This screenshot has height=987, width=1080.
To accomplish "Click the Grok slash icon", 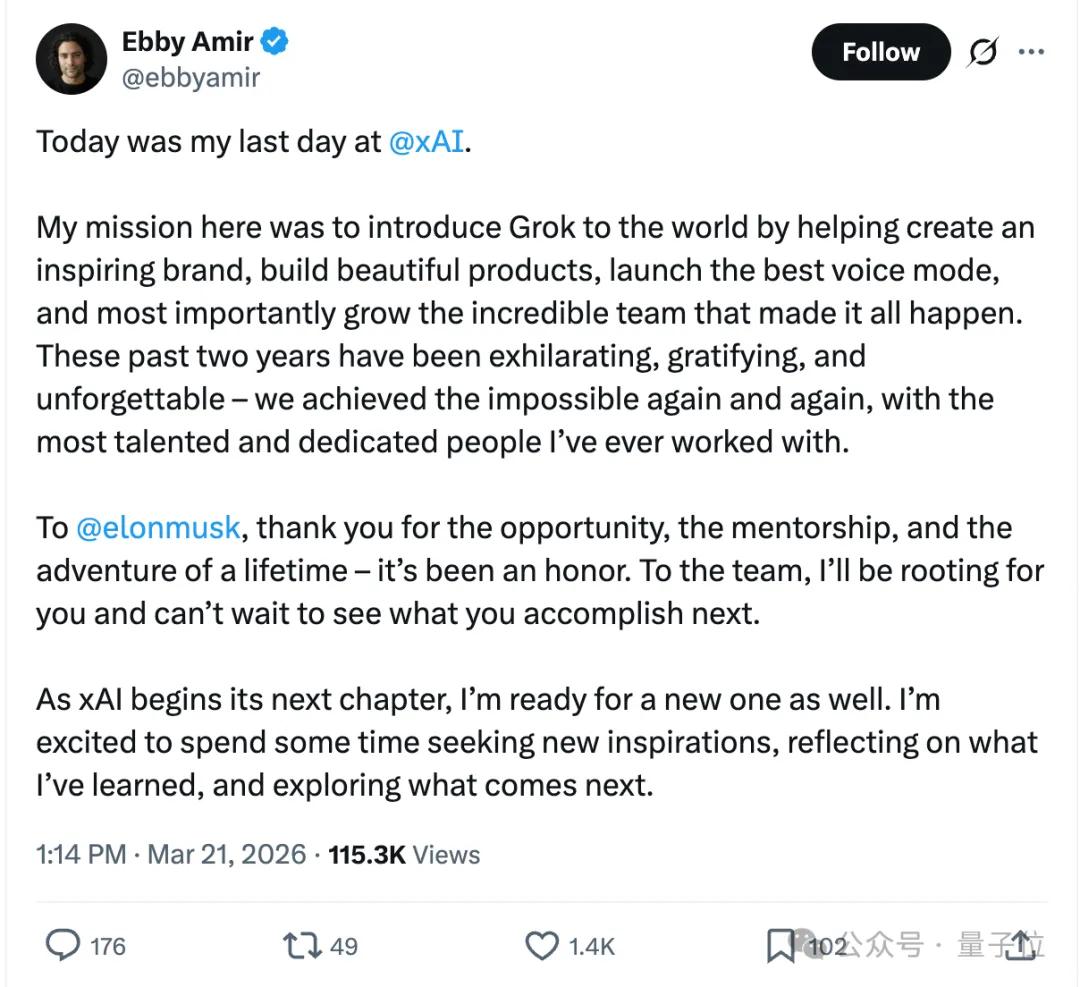I will 981,53.
